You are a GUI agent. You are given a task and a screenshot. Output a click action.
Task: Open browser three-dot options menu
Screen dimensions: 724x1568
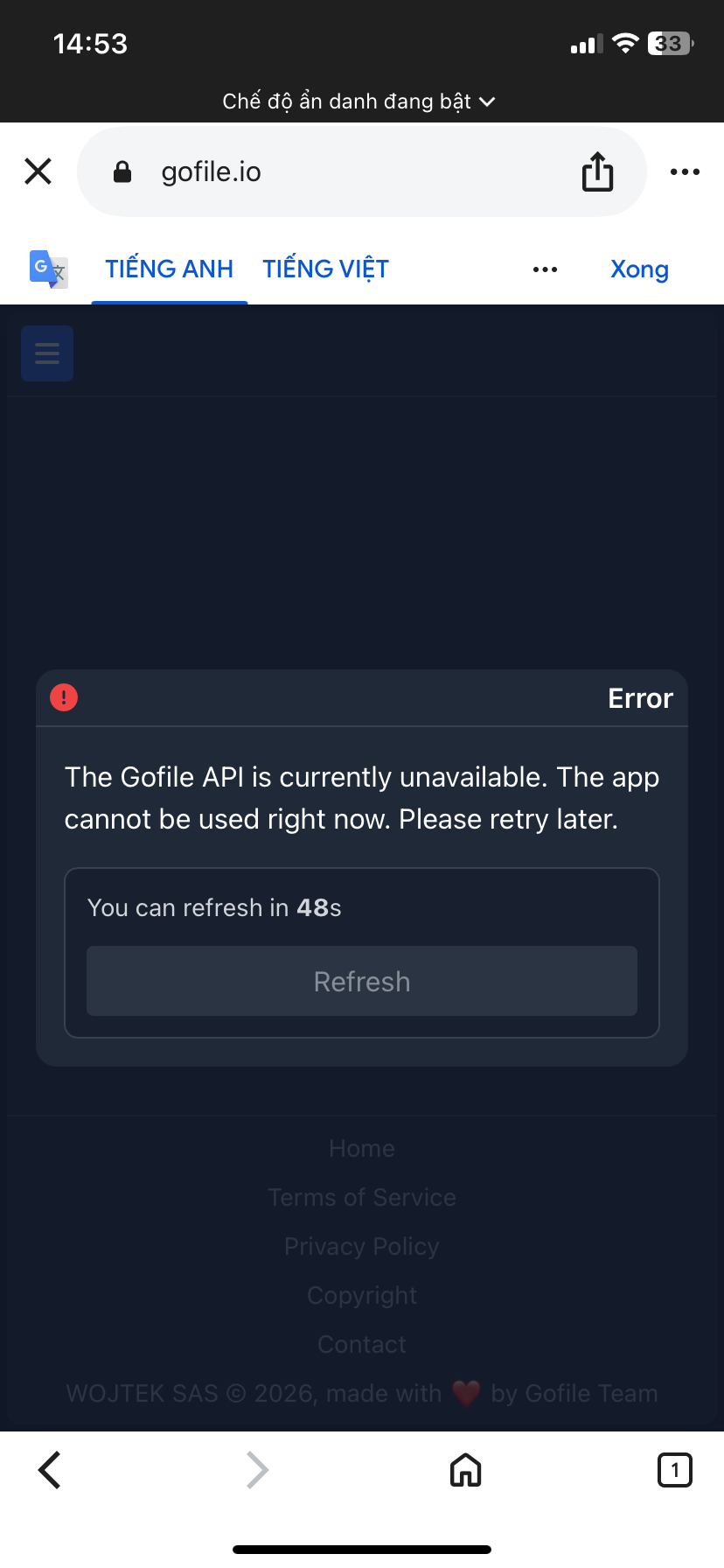(x=685, y=171)
